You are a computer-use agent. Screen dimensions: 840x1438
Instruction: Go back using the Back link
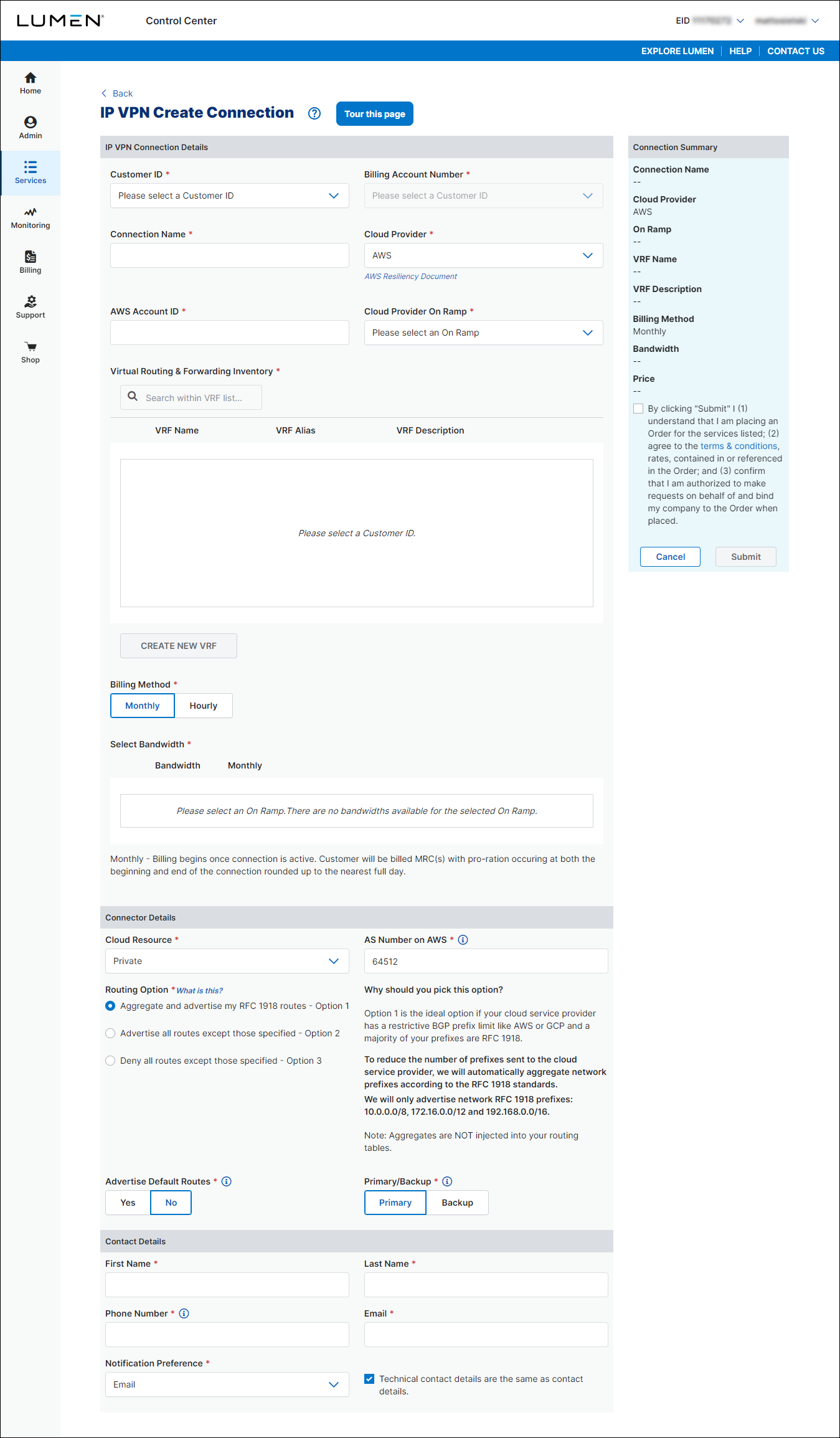pyautogui.click(x=123, y=93)
